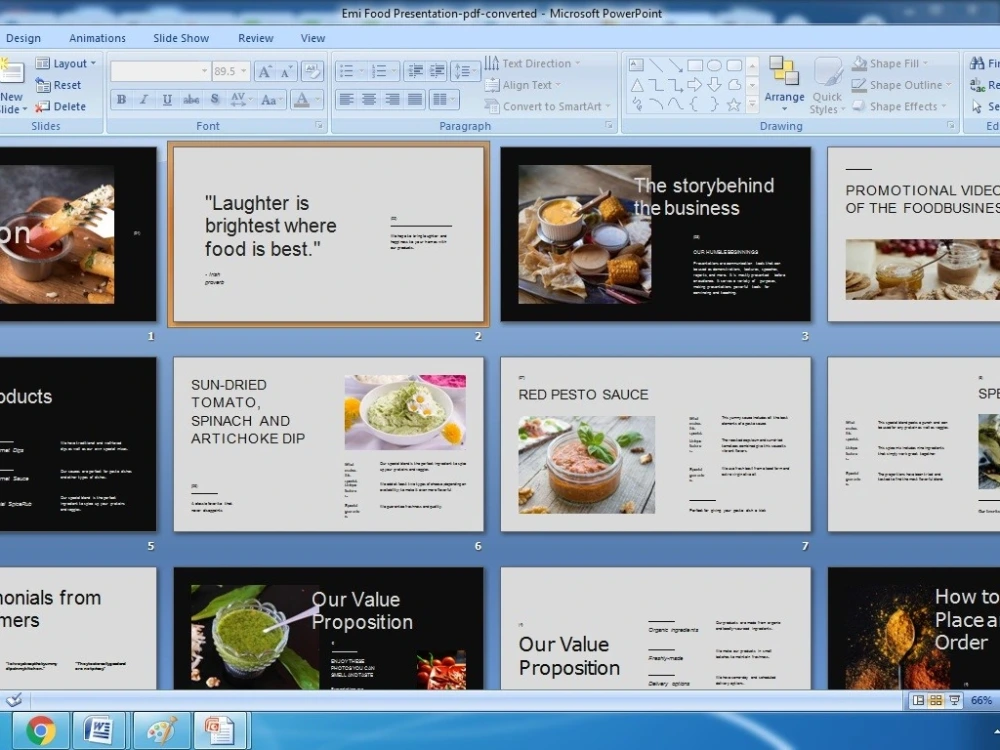Screen dimensions: 1000x750
Task: Select the Down Arrow block shape
Action: [714, 85]
